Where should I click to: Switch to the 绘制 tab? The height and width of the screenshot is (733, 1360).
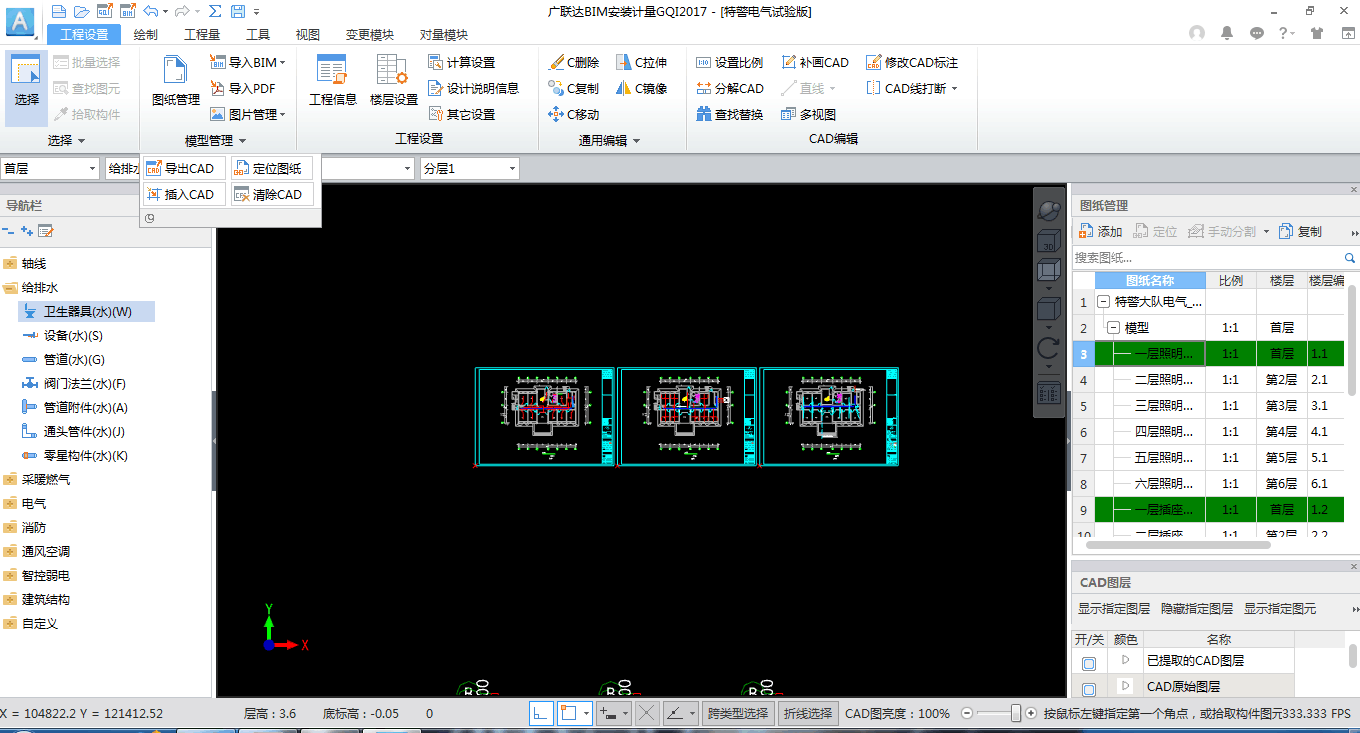coord(145,34)
